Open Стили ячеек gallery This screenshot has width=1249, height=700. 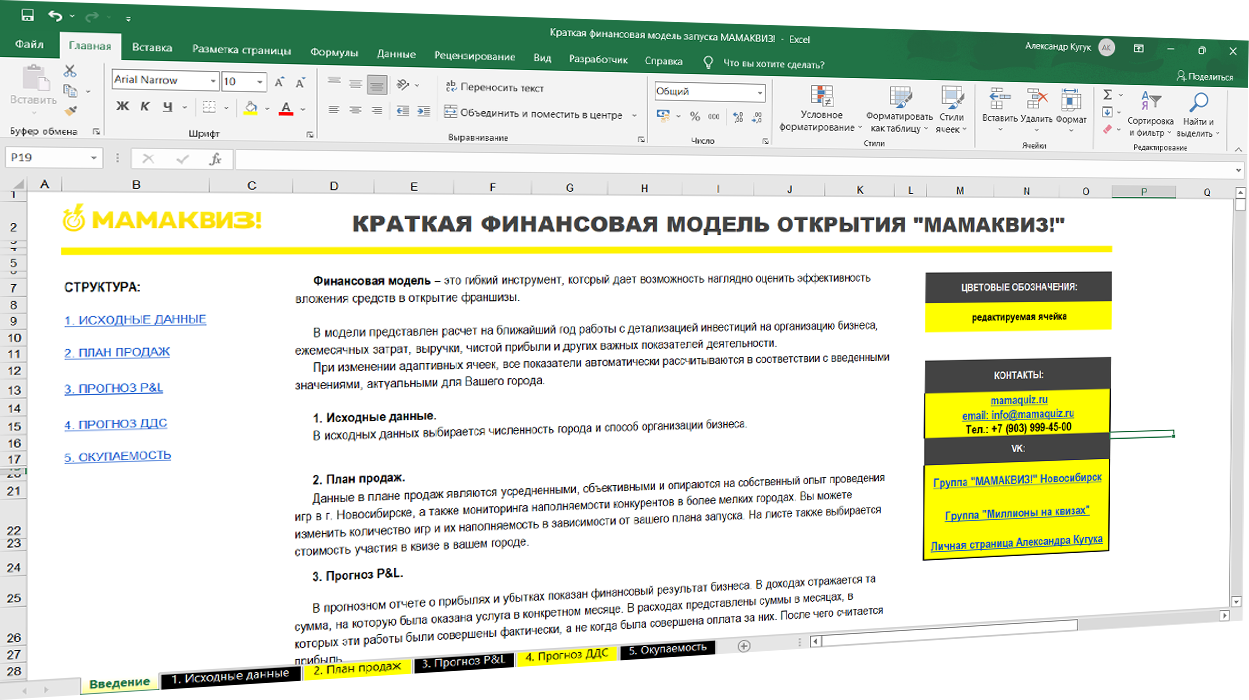point(951,109)
